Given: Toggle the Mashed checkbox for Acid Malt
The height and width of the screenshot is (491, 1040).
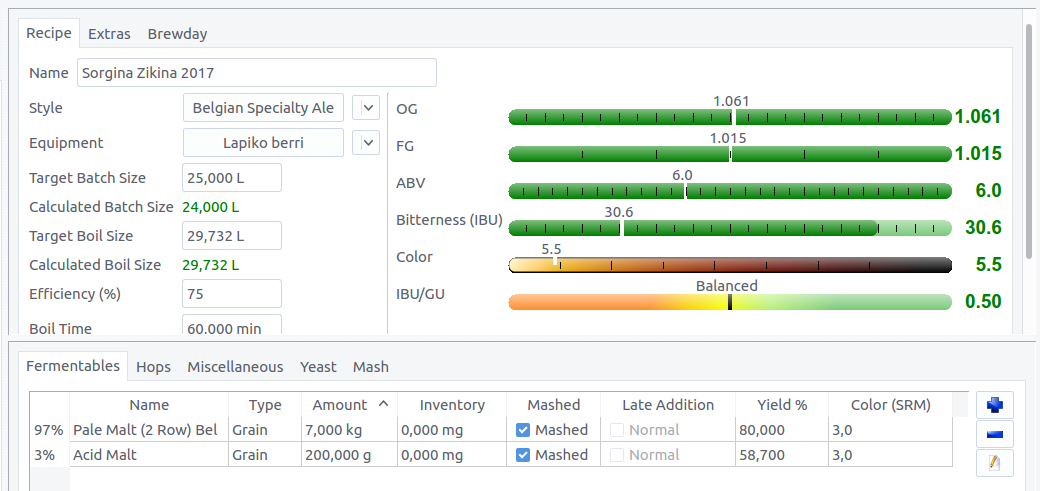Looking at the screenshot, I should coord(523,455).
